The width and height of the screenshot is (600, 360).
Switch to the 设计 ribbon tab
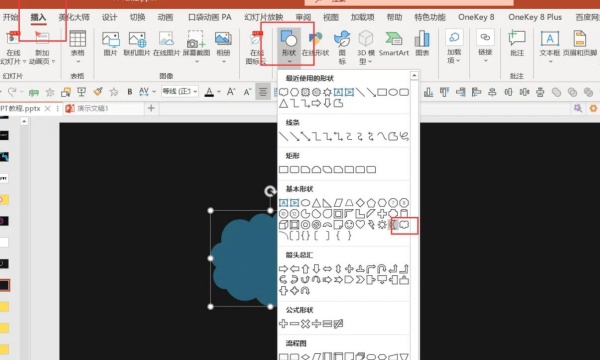click(109, 17)
